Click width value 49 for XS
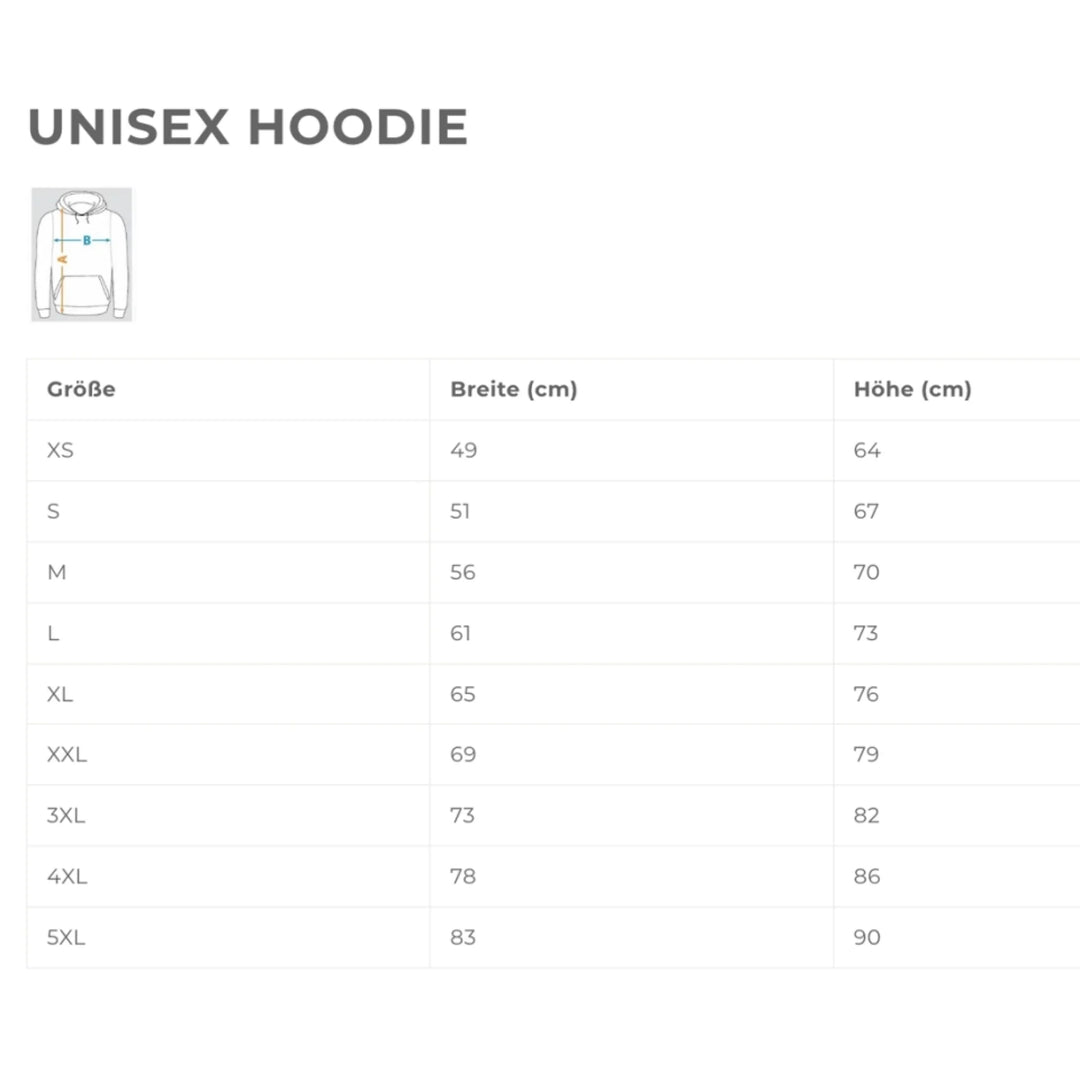Screen dimensions: 1080x1080 tap(464, 451)
